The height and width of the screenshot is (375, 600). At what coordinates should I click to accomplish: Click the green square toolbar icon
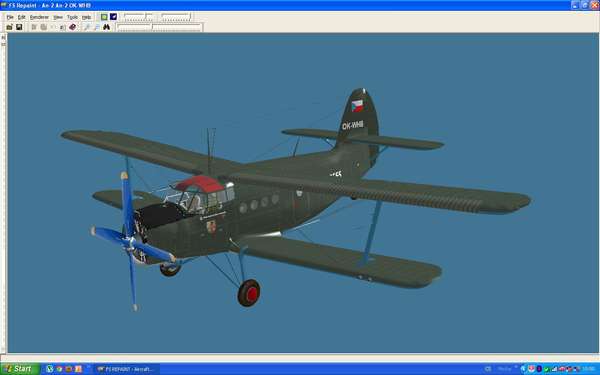(x=104, y=17)
